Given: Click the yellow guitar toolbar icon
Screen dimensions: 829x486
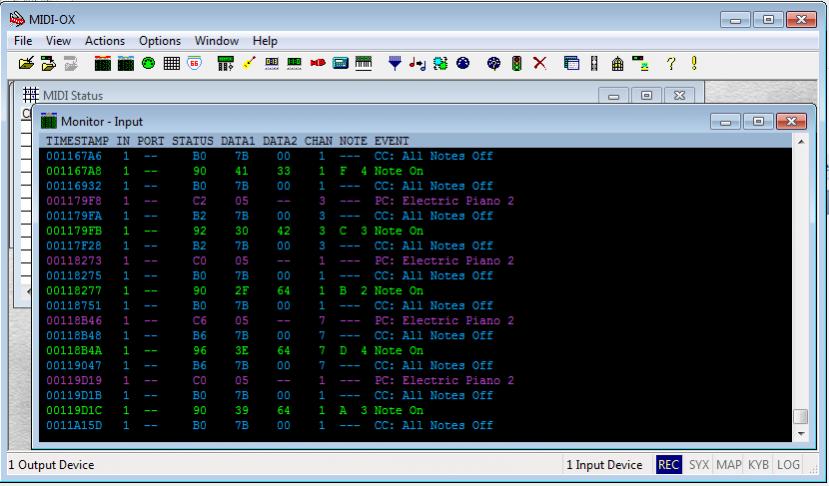Looking at the screenshot, I should (248, 63).
